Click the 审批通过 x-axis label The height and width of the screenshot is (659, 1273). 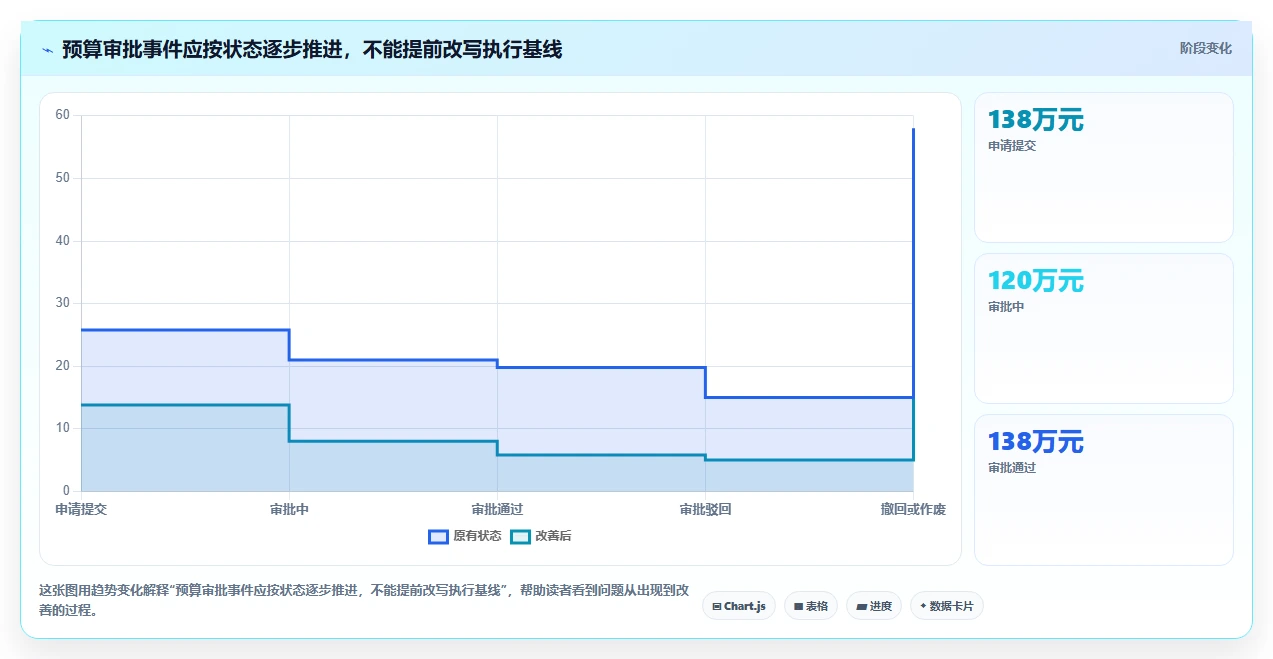pos(497,509)
